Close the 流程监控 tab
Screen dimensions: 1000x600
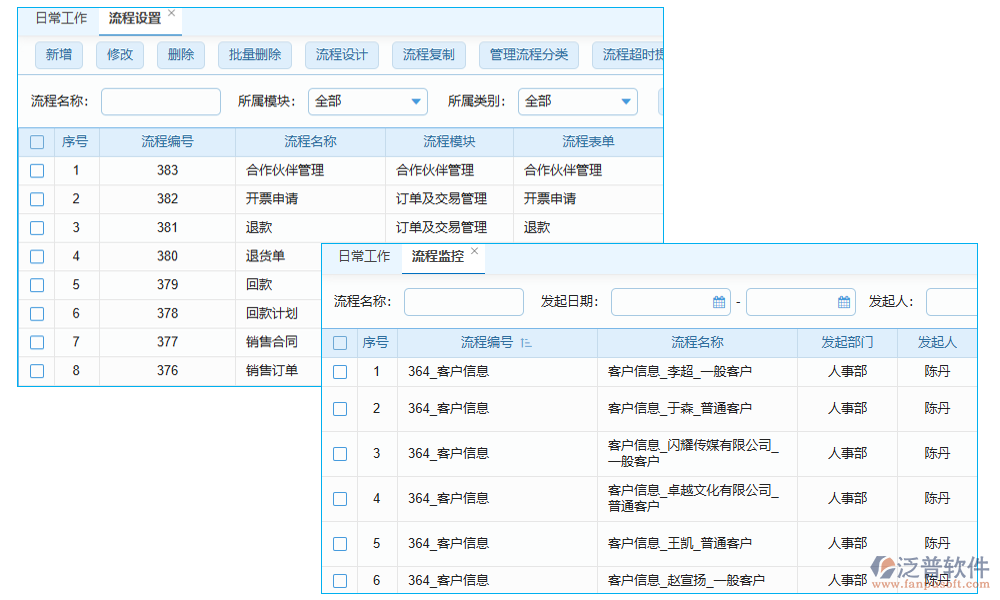pyautogui.click(x=474, y=250)
